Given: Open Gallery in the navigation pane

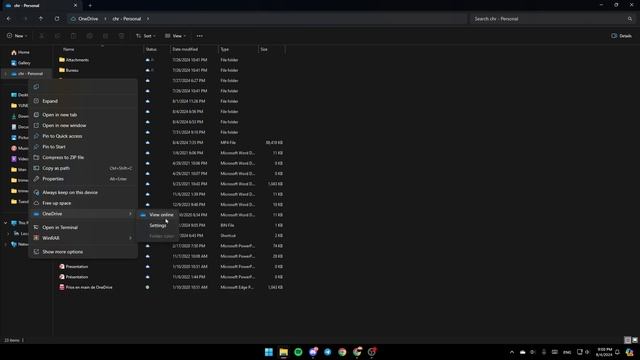Looking at the screenshot, I should click(x=21, y=63).
